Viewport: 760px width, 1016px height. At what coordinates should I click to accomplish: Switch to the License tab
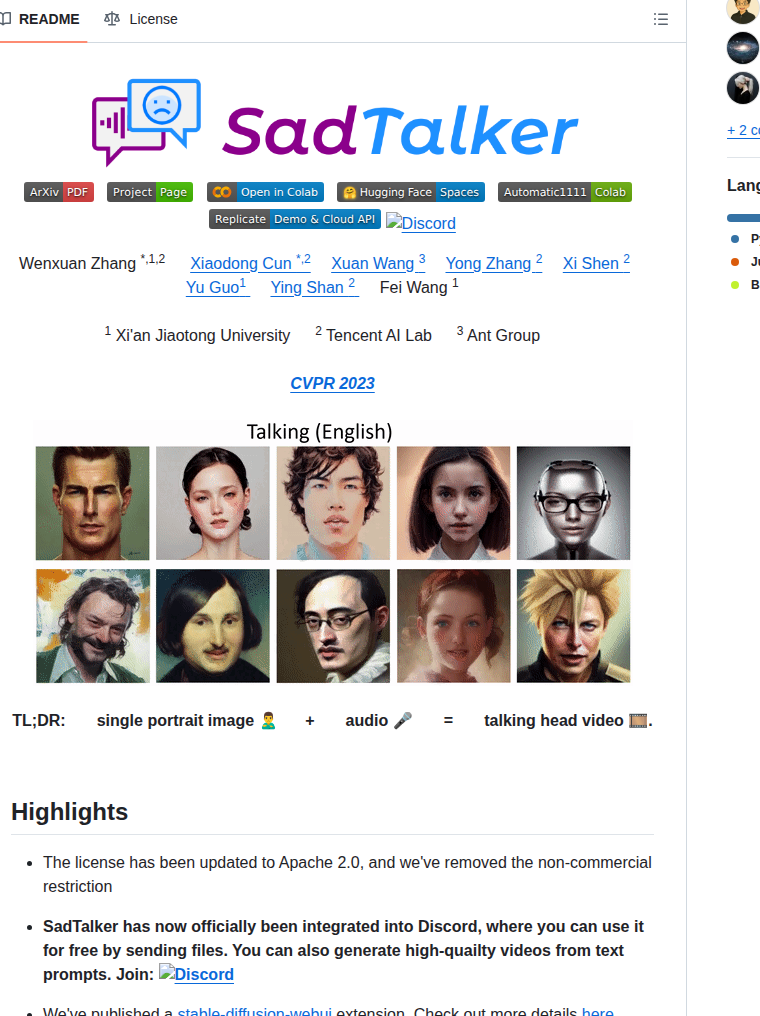(141, 19)
